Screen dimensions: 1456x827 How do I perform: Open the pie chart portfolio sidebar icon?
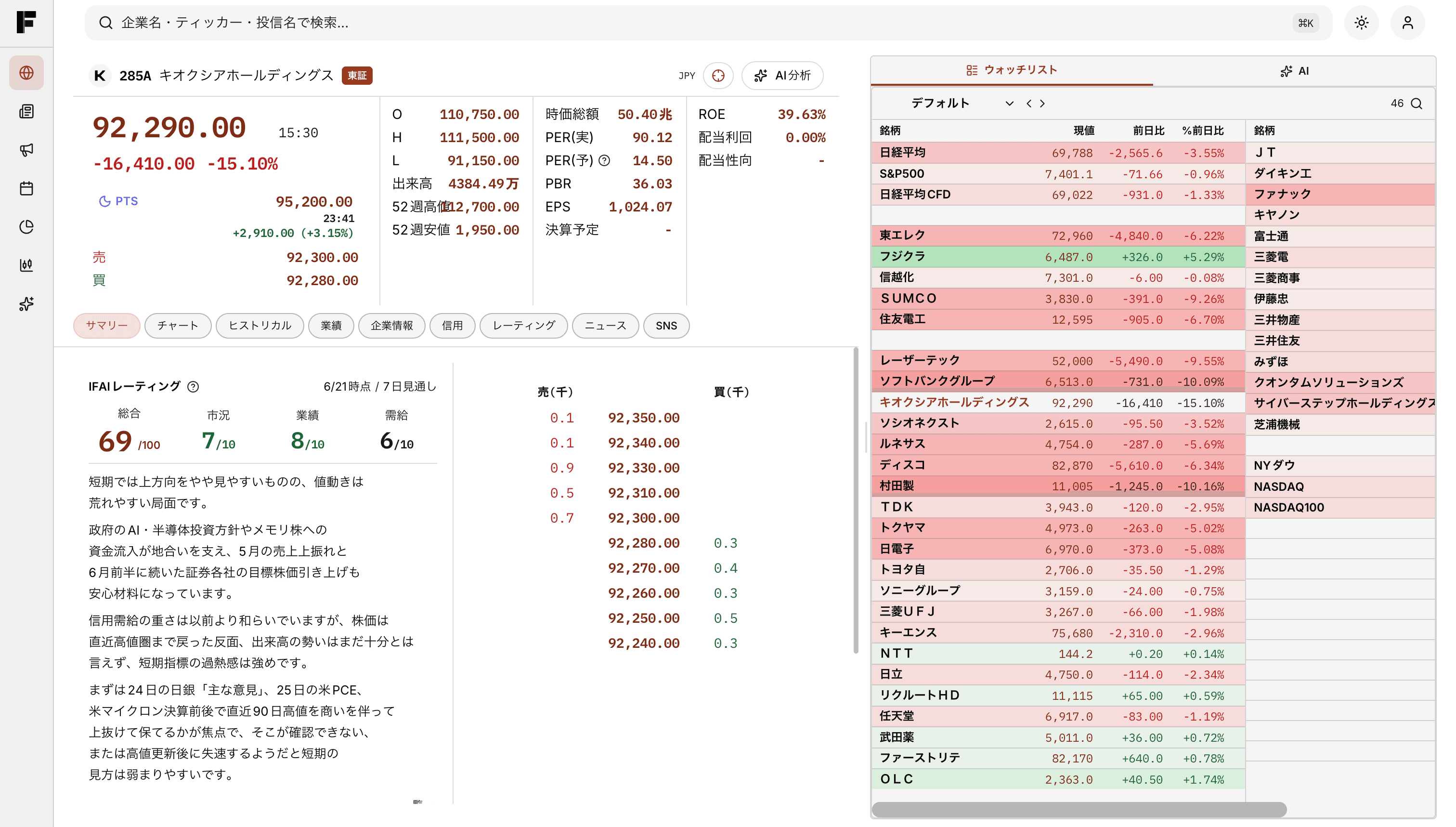pos(26,227)
